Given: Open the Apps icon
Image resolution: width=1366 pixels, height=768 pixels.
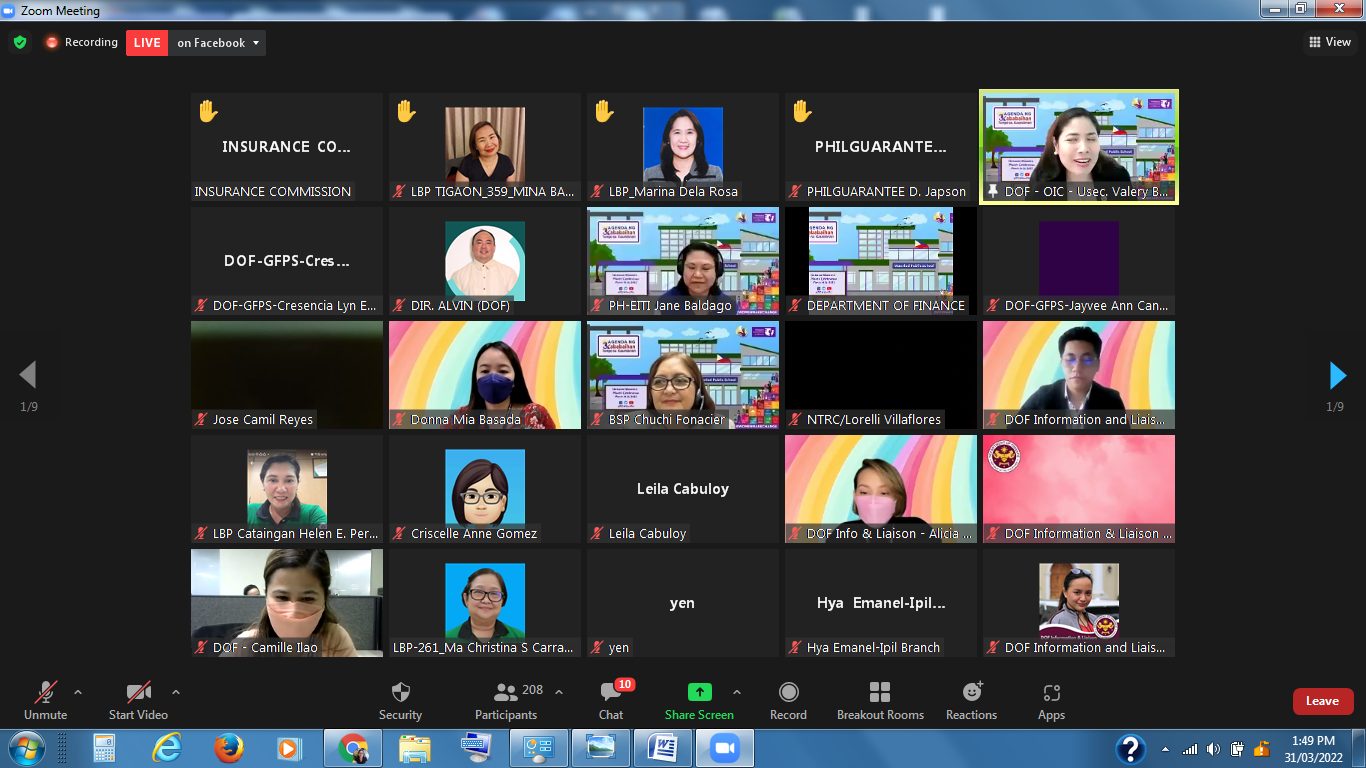Looking at the screenshot, I should pyautogui.click(x=1051, y=692).
